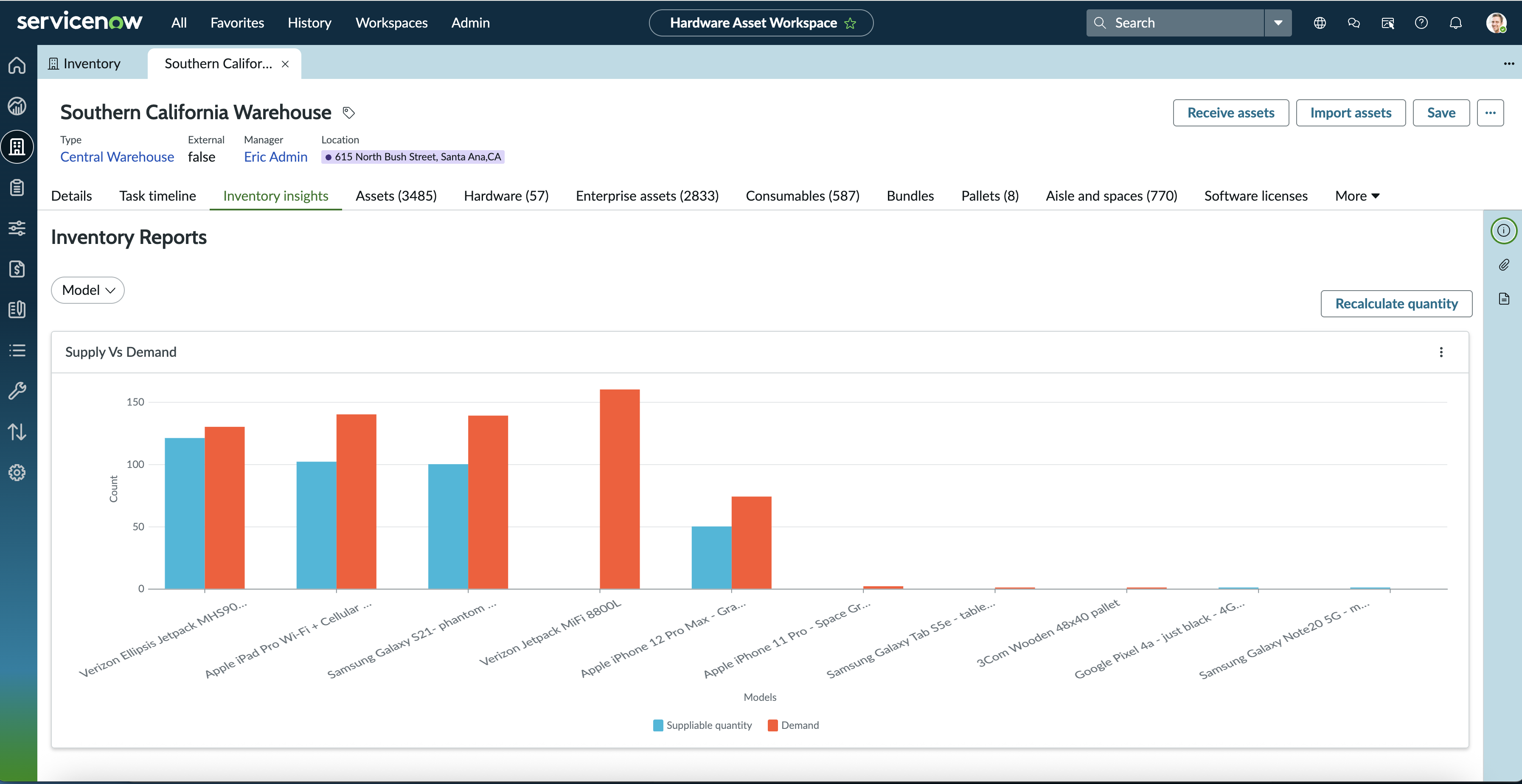Viewport: 1522px width, 784px height.
Task: Open the dollar document sidebar icon
Action: click(17, 269)
